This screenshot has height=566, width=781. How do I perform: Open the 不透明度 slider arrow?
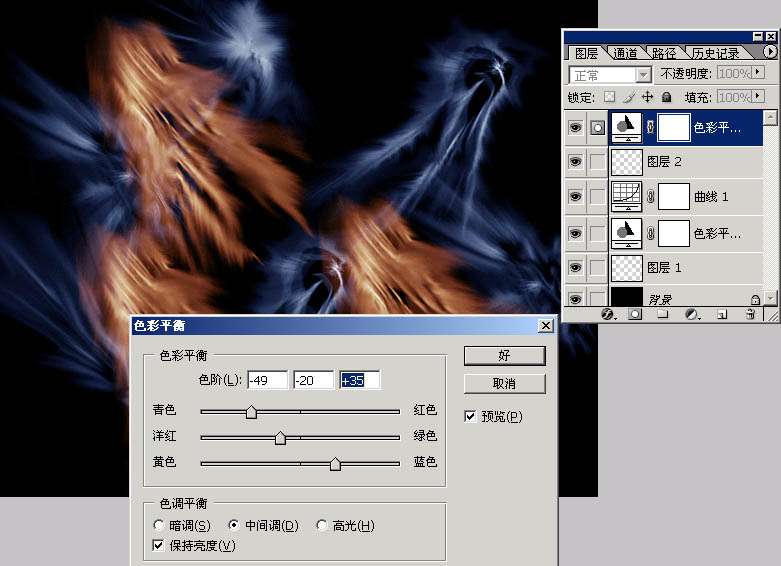(758, 72)
